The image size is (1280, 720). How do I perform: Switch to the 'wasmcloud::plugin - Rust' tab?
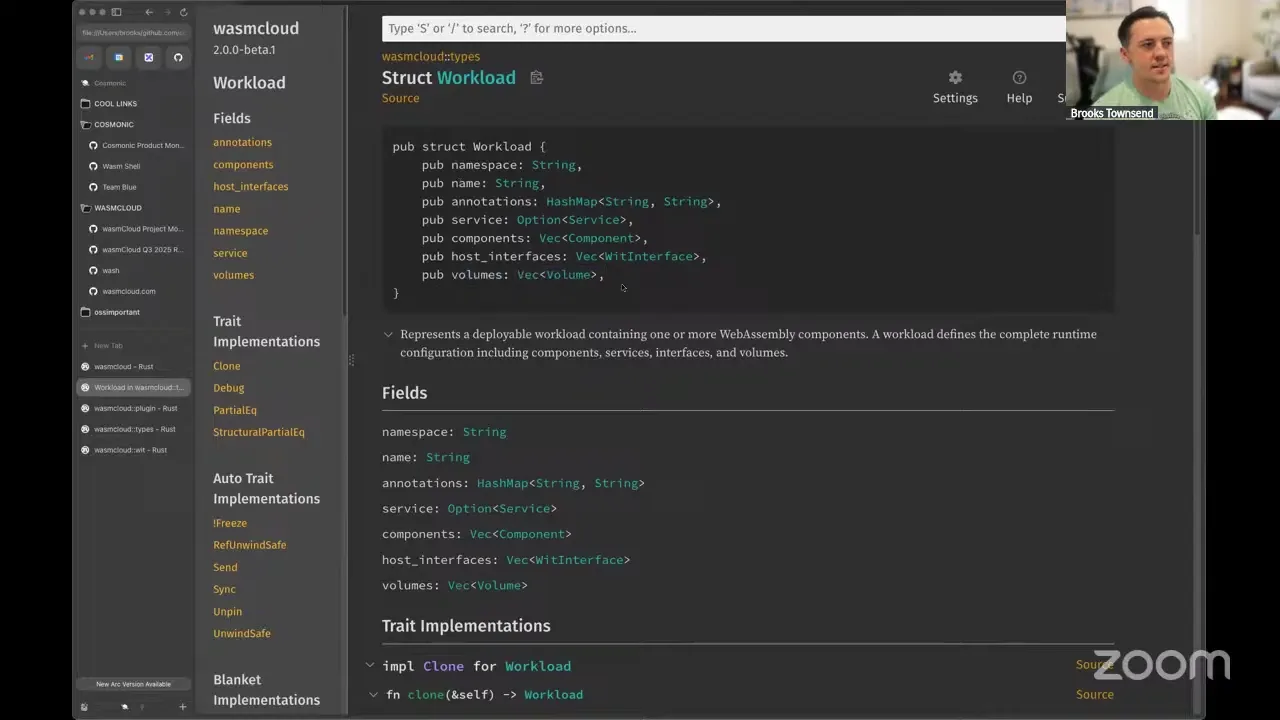pyautogui.click(x=133, y=408)
